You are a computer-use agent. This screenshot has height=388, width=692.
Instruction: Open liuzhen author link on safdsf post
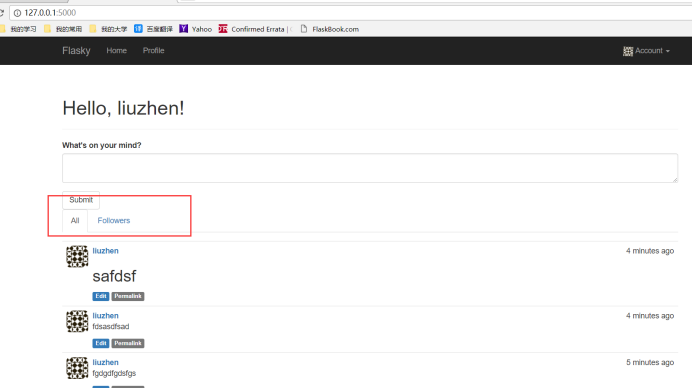tap(105, 251)
